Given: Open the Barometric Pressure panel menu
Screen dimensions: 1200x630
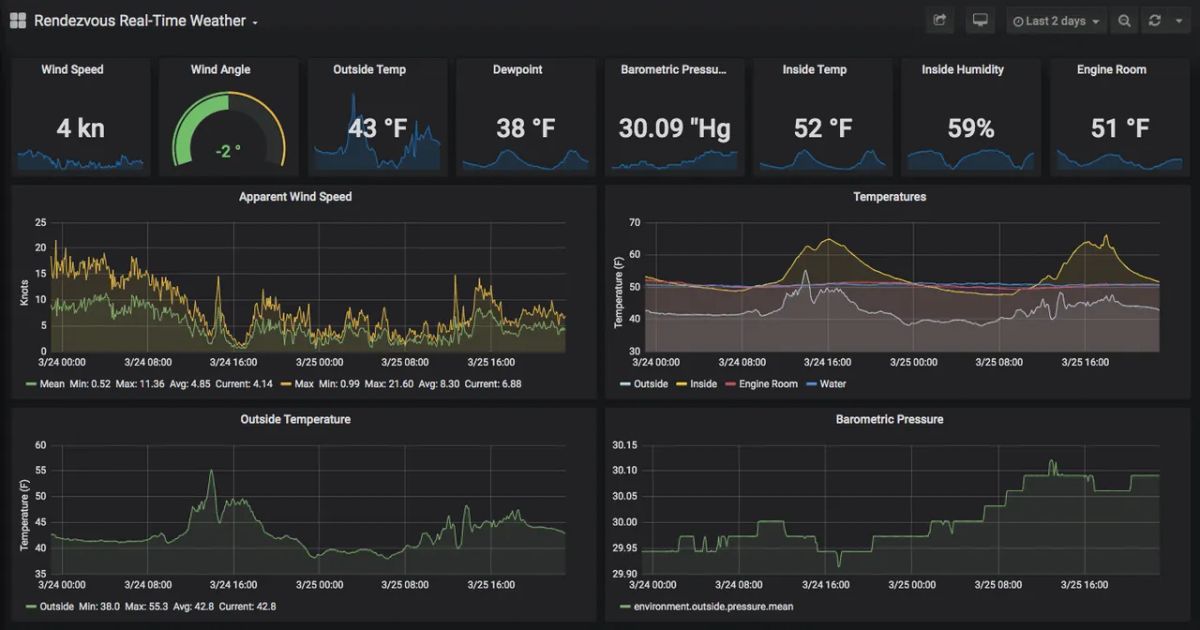Looking at the screenshot, I should pos(889,419).
